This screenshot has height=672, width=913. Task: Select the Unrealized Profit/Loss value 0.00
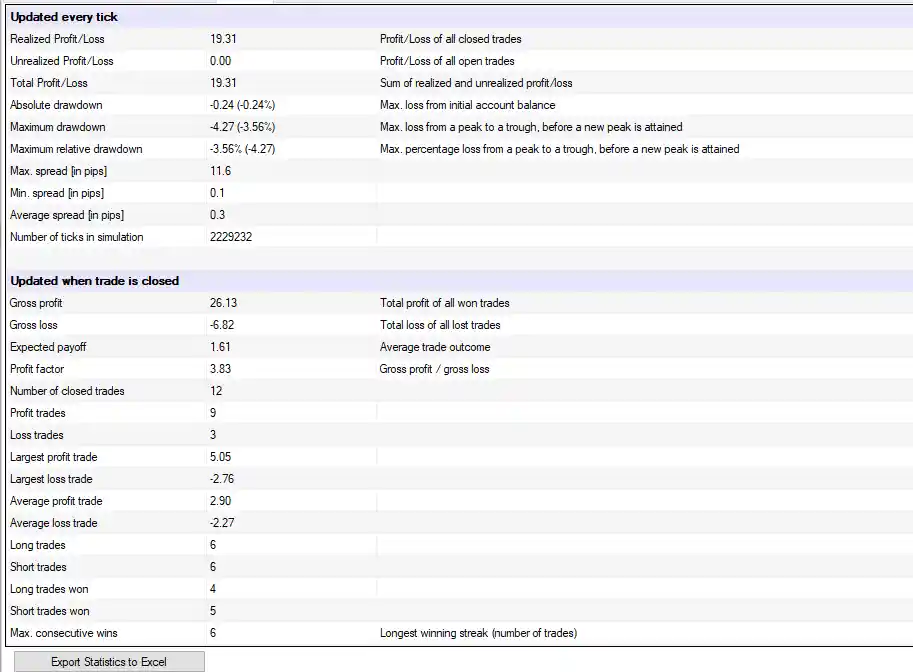tap(220, 61)
